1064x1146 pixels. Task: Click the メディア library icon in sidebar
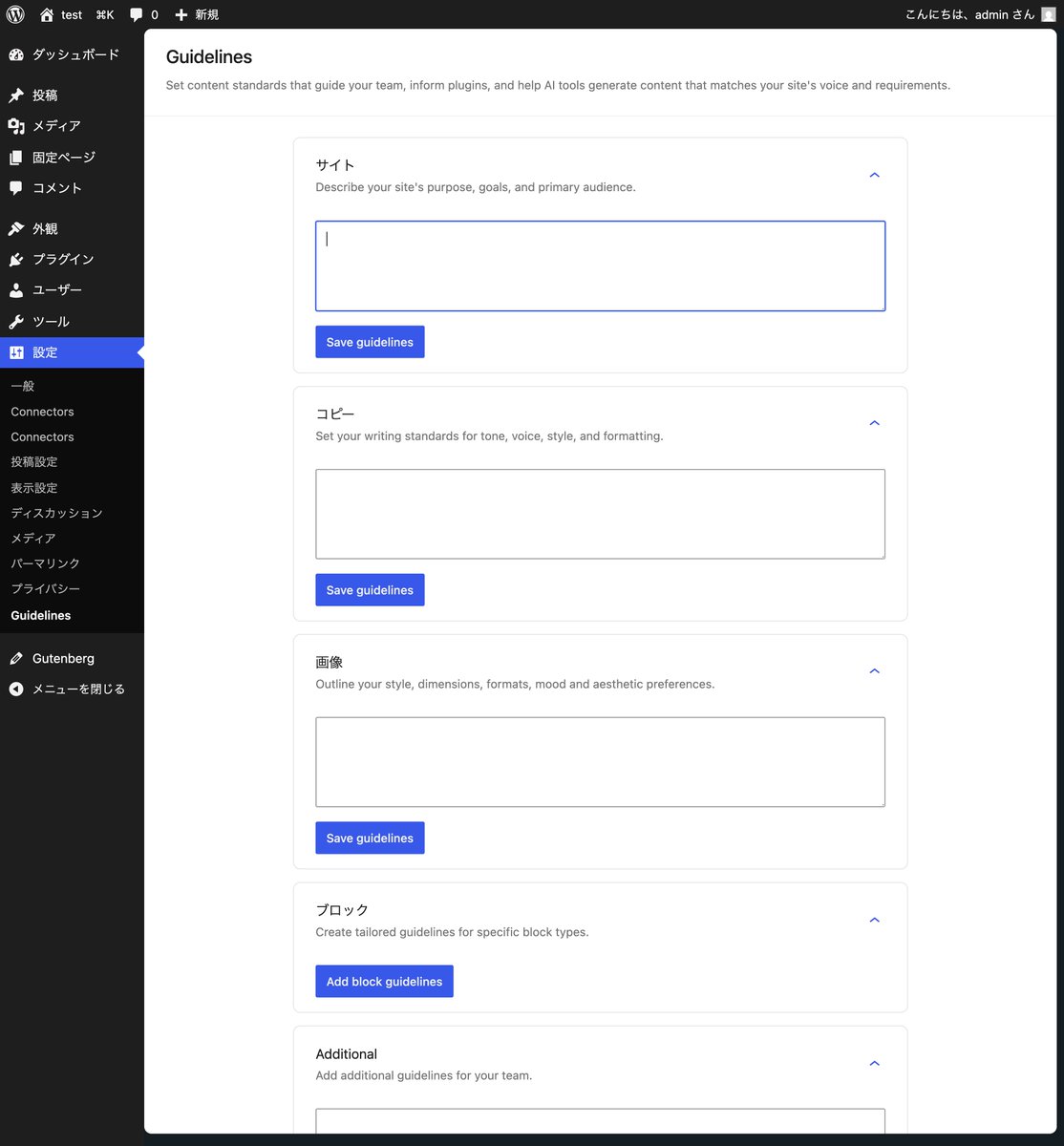[16, 126]
